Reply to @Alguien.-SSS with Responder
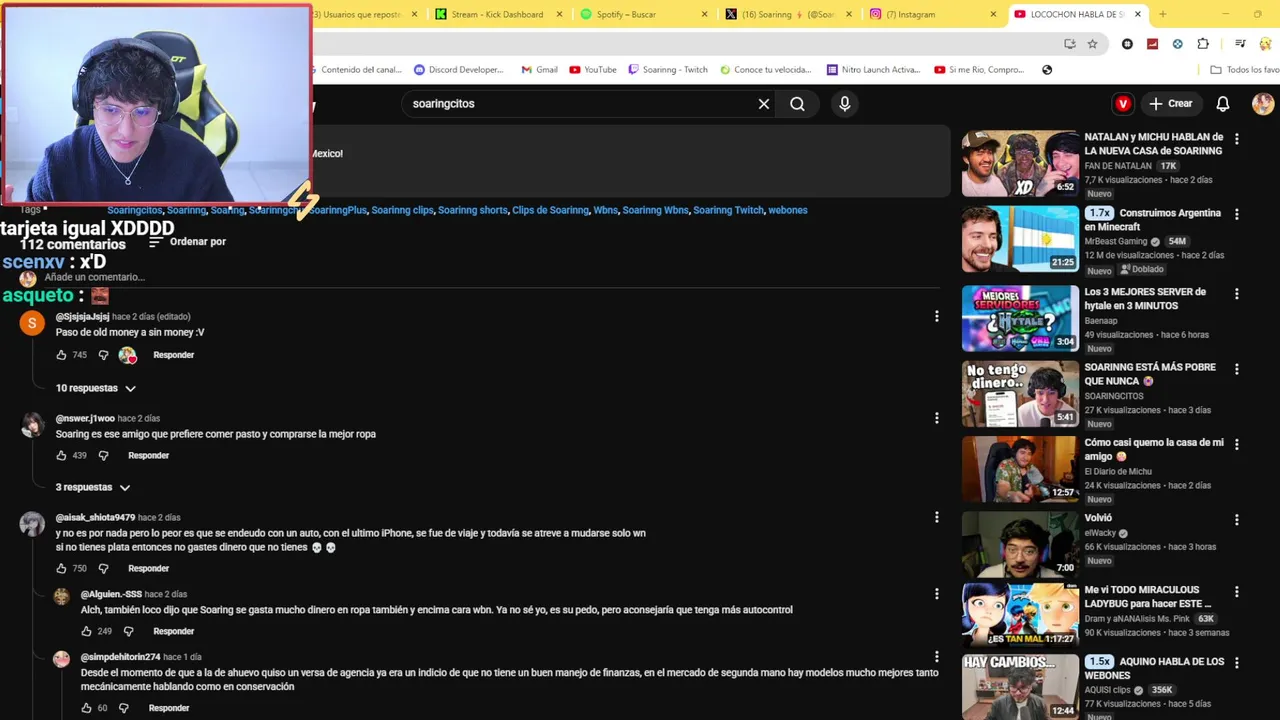Image resolution: width=1280 pixels, height=720 pixels. (173, 632)
